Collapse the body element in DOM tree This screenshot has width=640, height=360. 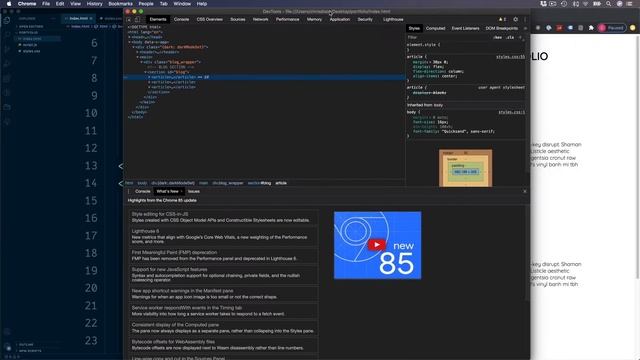click(130, 42)
